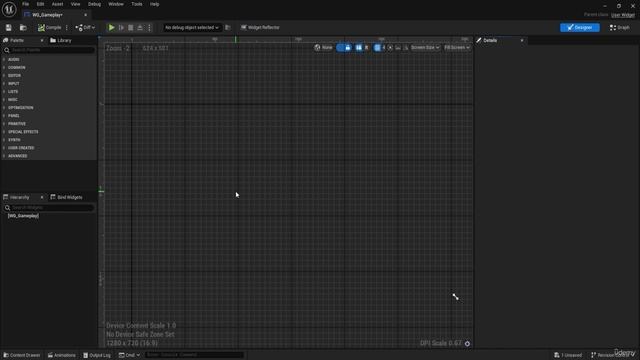Focus the Search Palette field

(49, 50)
